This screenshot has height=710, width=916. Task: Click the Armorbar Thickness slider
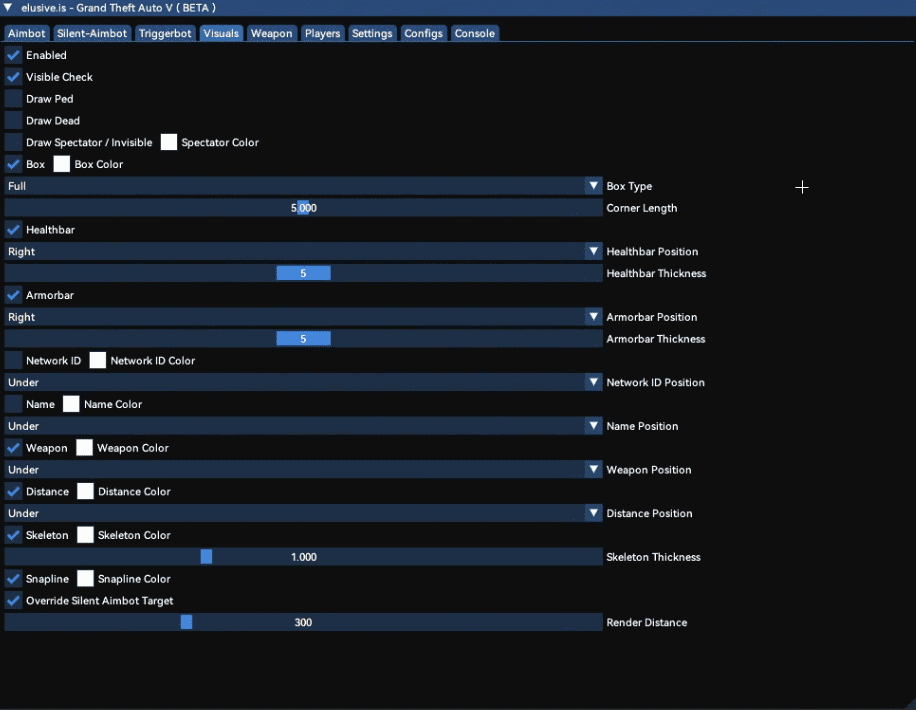303,339
